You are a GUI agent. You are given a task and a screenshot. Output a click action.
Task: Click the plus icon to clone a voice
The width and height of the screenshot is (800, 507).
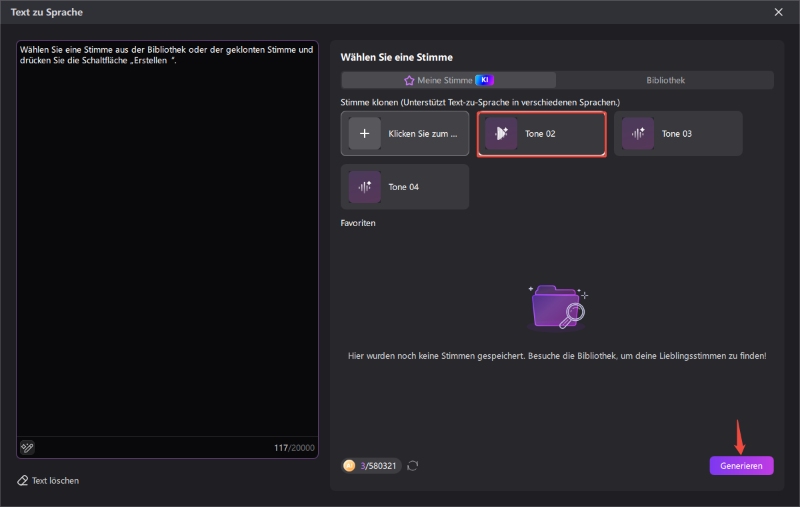[364, 133]
